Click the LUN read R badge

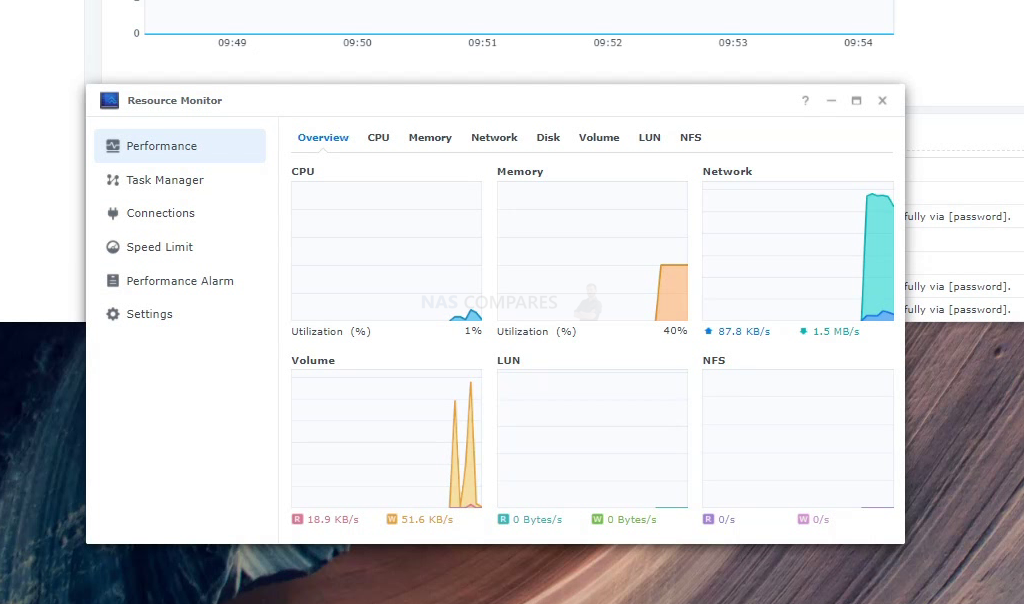coord(503,519)
